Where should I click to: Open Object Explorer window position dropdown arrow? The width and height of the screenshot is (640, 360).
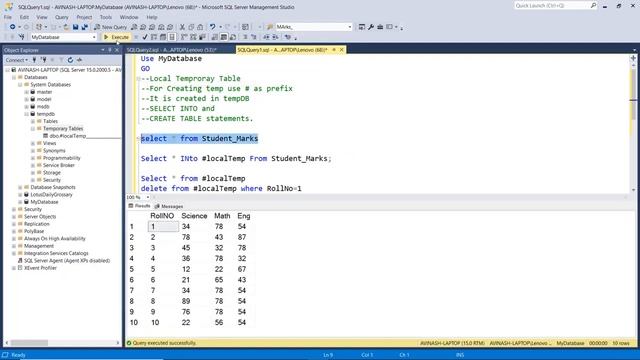click(102, 50)
